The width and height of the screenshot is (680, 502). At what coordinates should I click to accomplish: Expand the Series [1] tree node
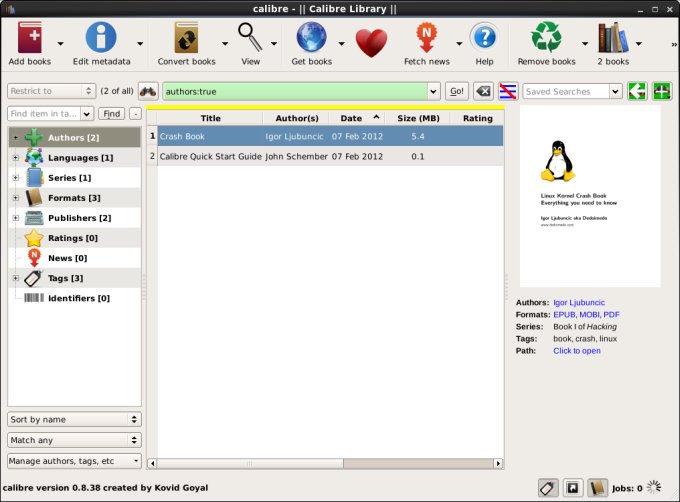[x=16, y=178]
